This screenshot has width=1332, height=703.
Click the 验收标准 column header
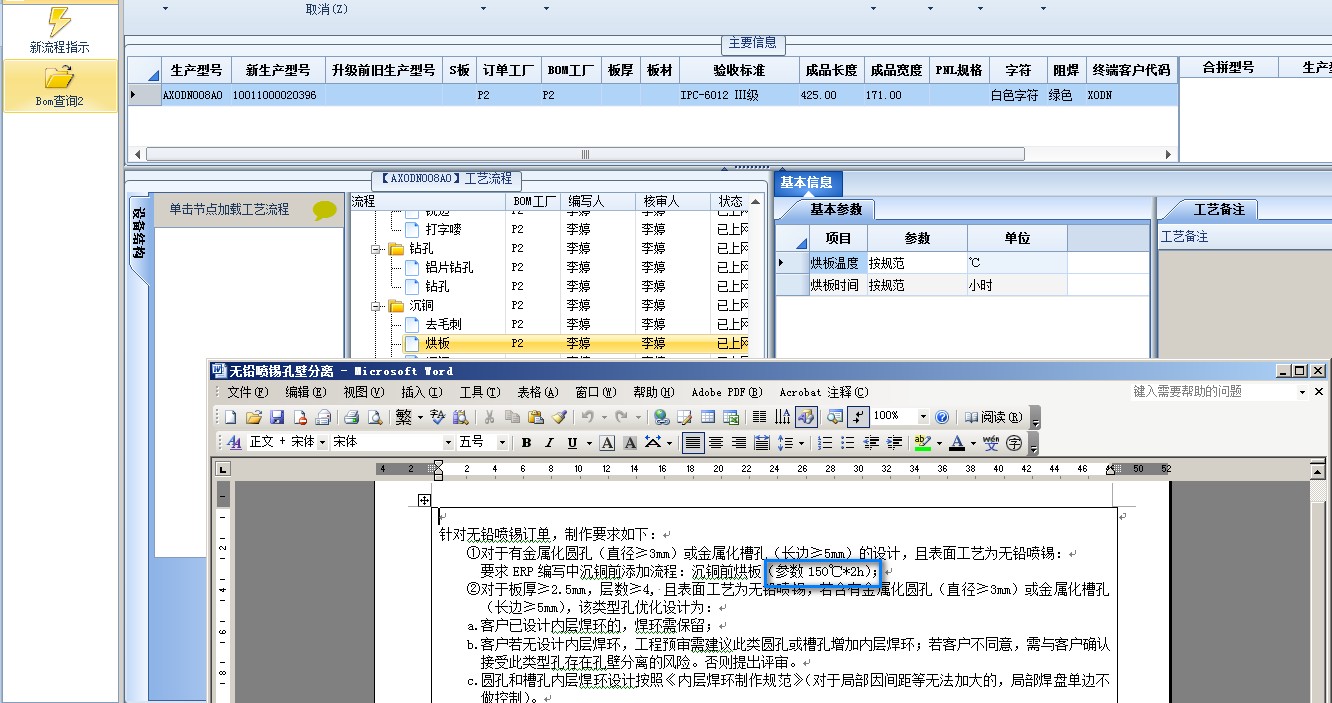point(738,70)
